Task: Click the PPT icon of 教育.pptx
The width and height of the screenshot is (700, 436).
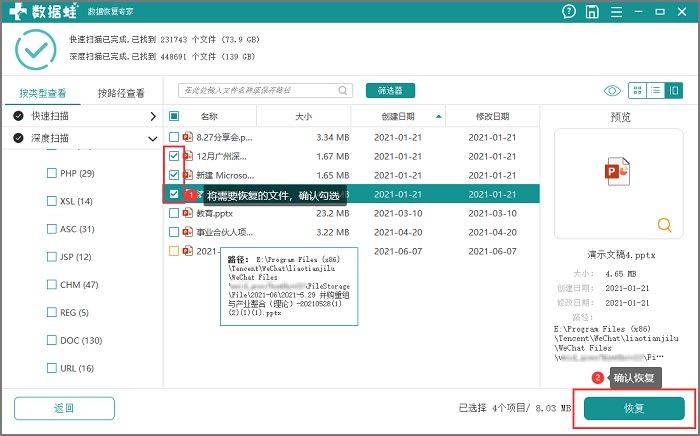Action: point(188,213)
